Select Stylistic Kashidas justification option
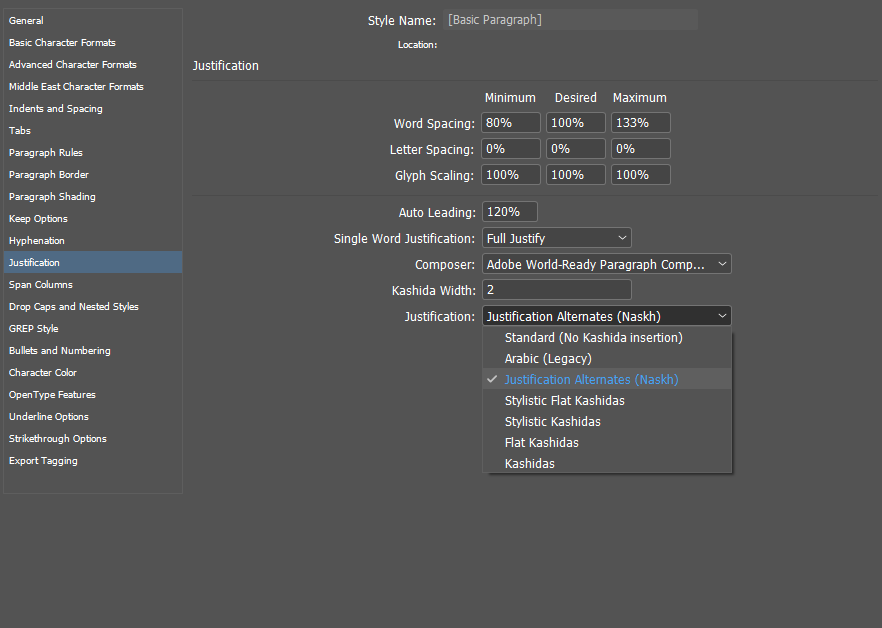882x628 pixels. [x=552, y=421]
